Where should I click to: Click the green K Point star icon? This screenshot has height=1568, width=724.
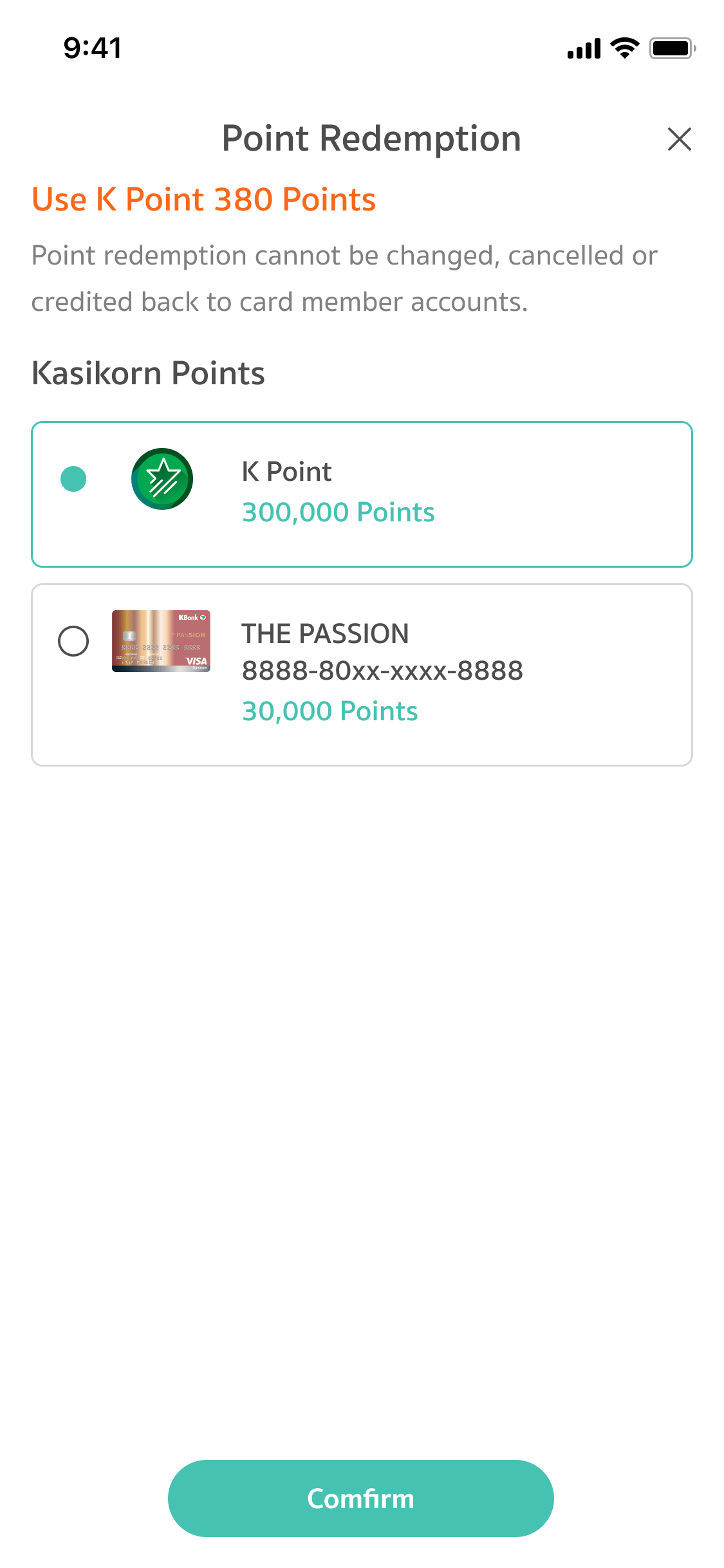click(162, 479)
